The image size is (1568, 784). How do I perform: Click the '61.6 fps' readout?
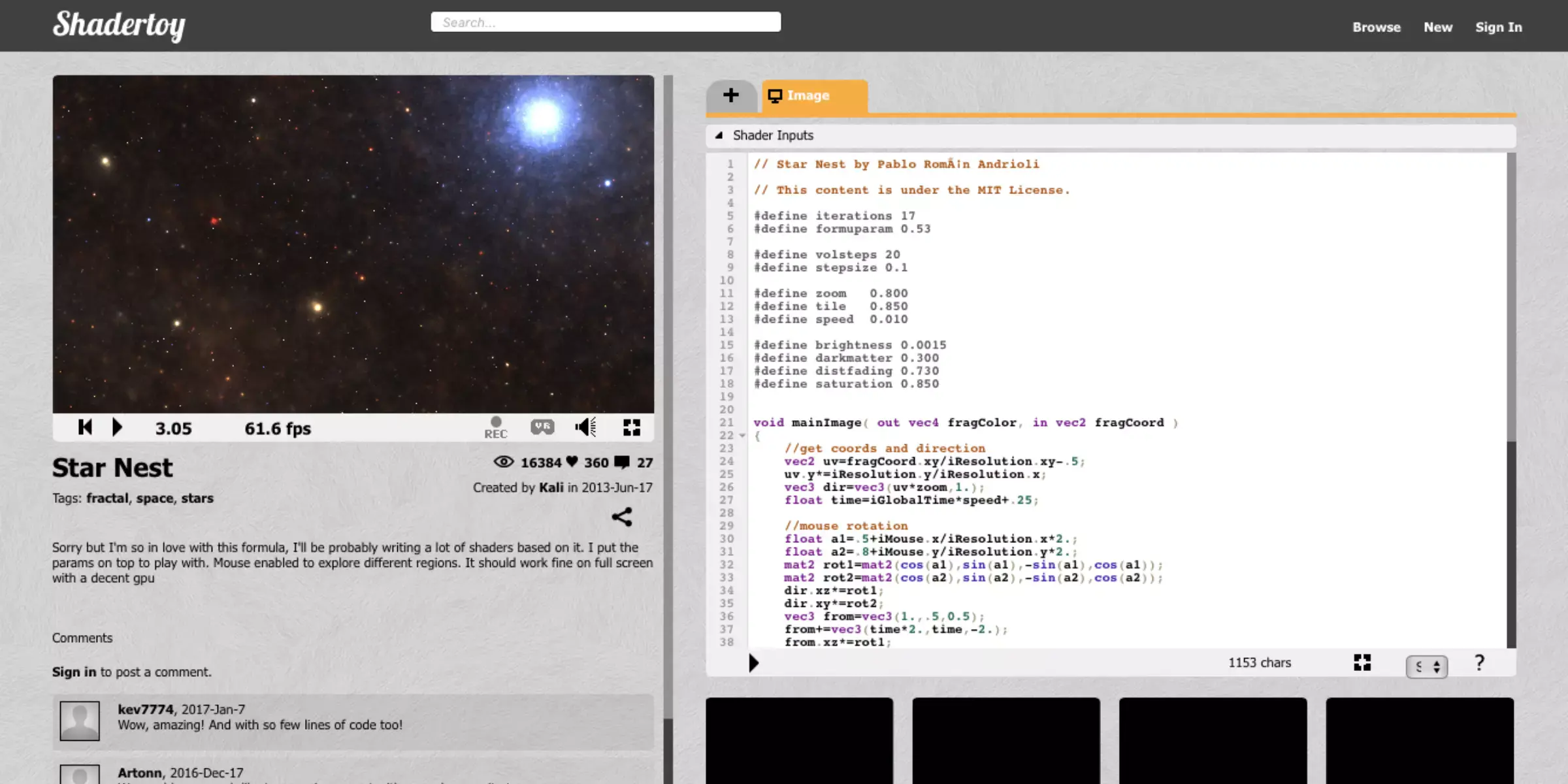(278, 429)
